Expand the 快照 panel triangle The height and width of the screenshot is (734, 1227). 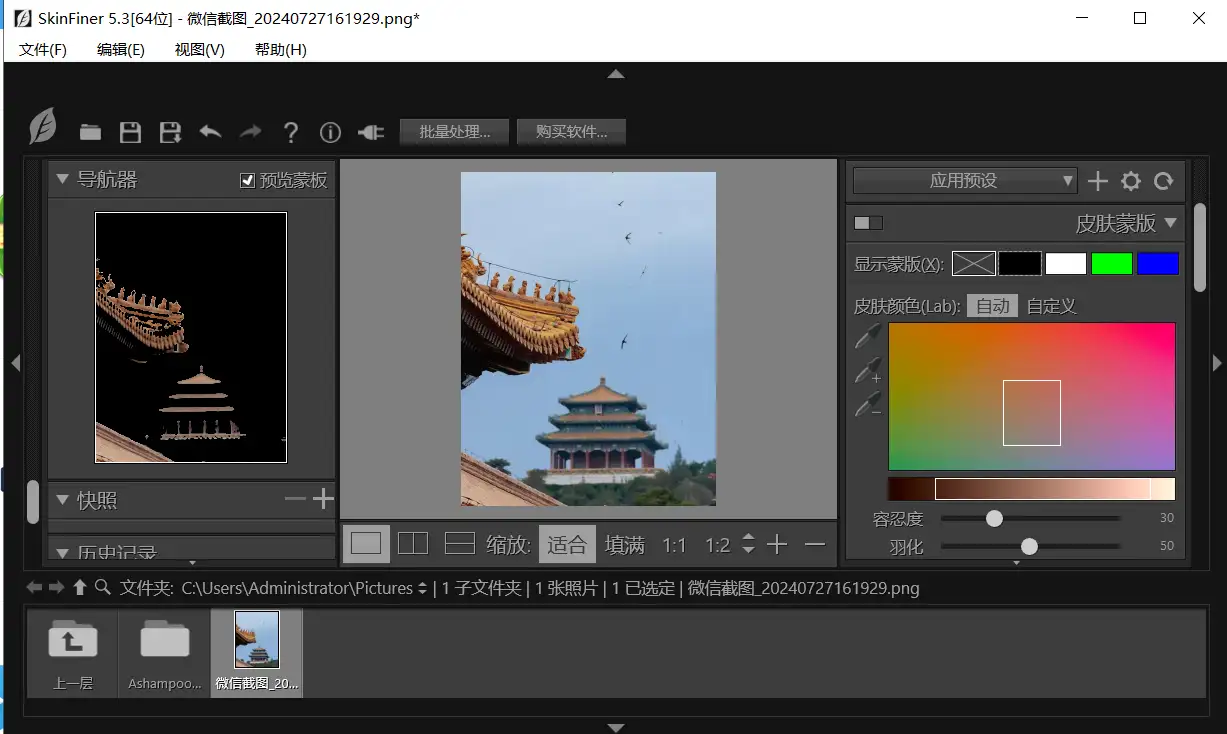63,500
